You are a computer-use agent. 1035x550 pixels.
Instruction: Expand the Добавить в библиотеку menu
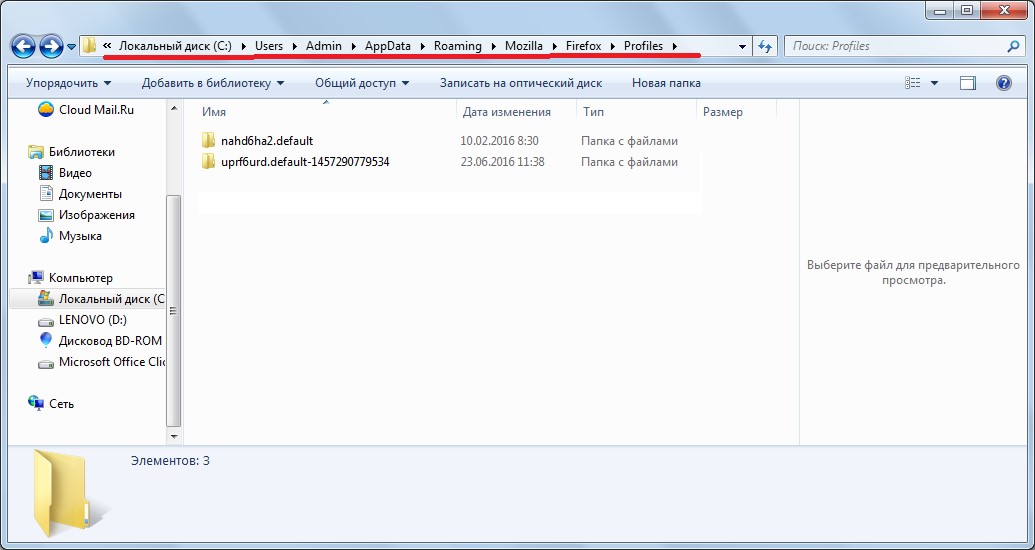pyautogui.click(x=212, y=83)
